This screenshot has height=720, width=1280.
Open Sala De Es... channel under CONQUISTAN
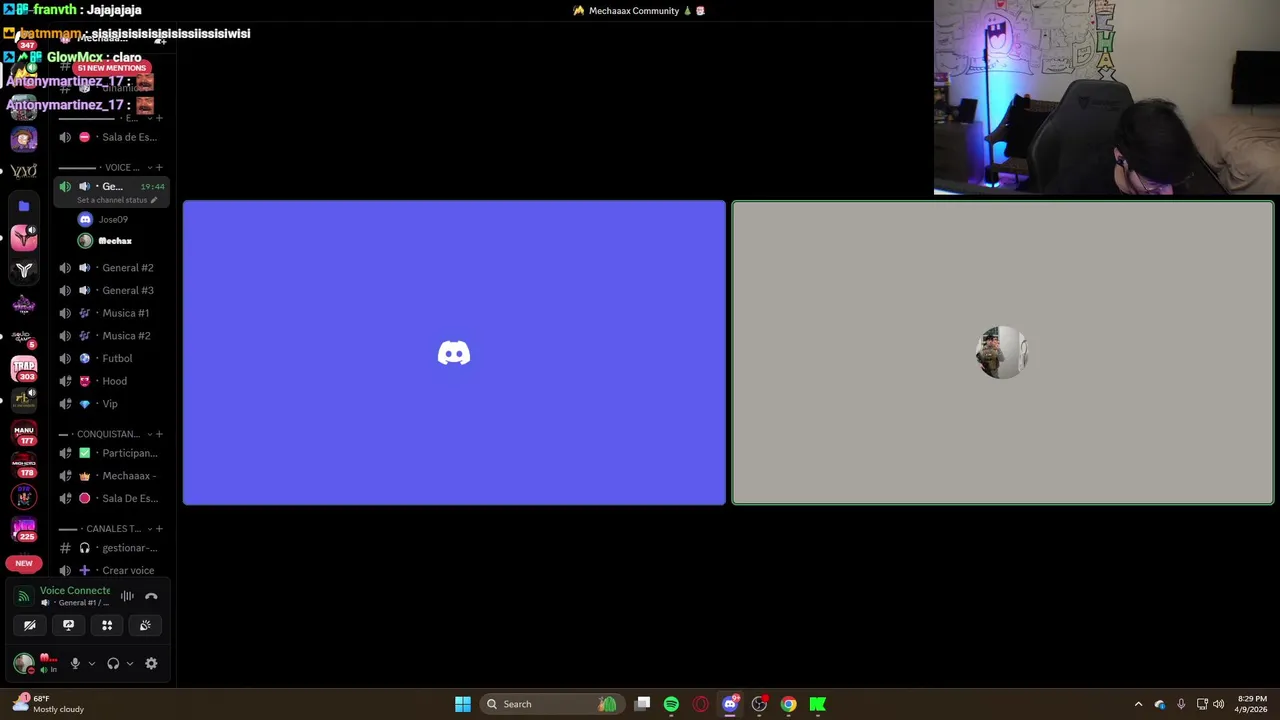(112, 498)
